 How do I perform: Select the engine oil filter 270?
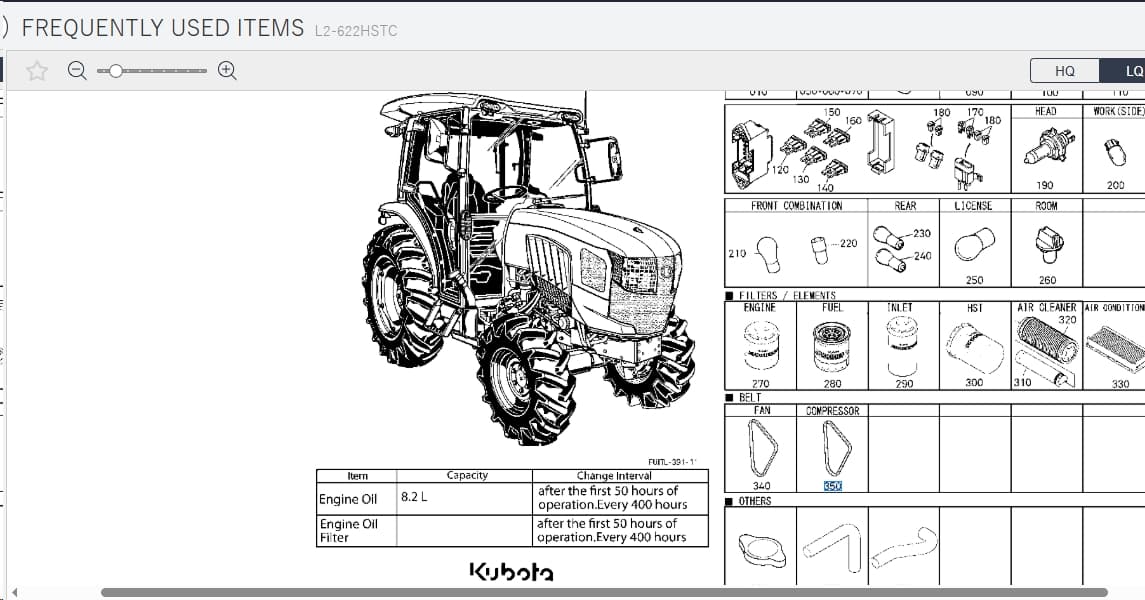click(761, 346)
